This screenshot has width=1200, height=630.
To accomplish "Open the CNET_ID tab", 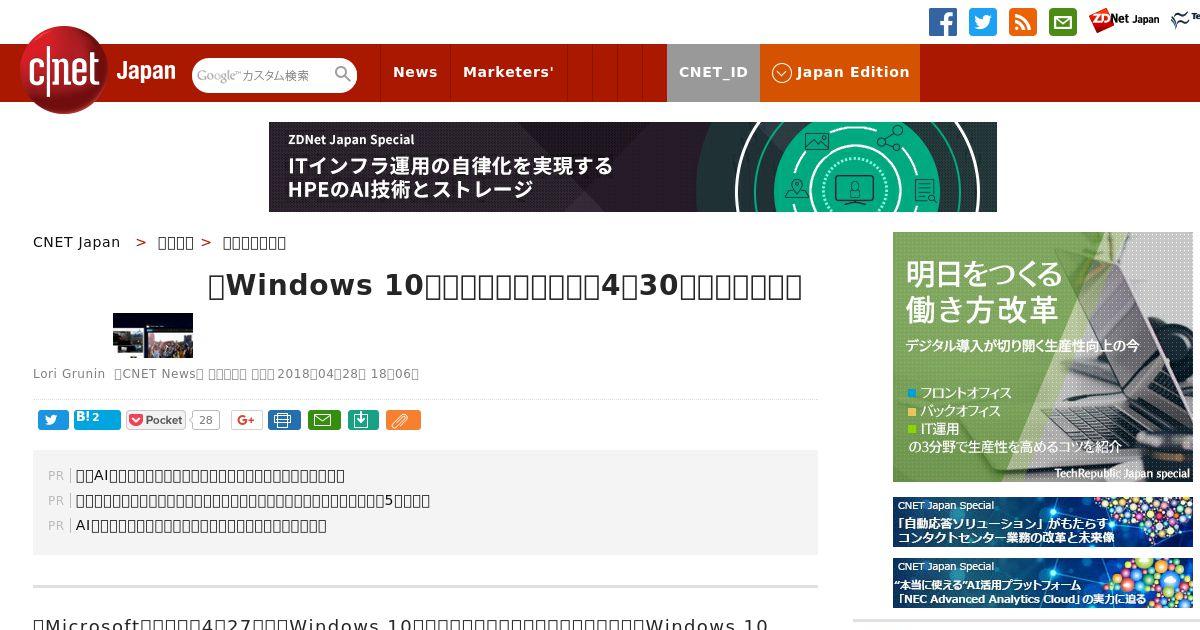I will tap(713, 72).
